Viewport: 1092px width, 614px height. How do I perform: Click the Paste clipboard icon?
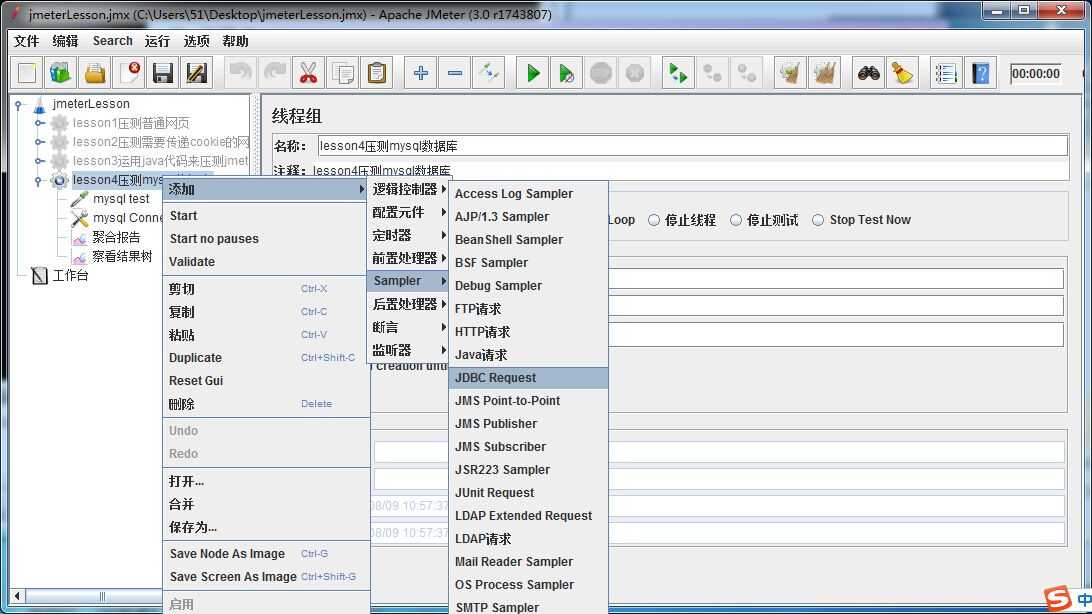(377, 73)
